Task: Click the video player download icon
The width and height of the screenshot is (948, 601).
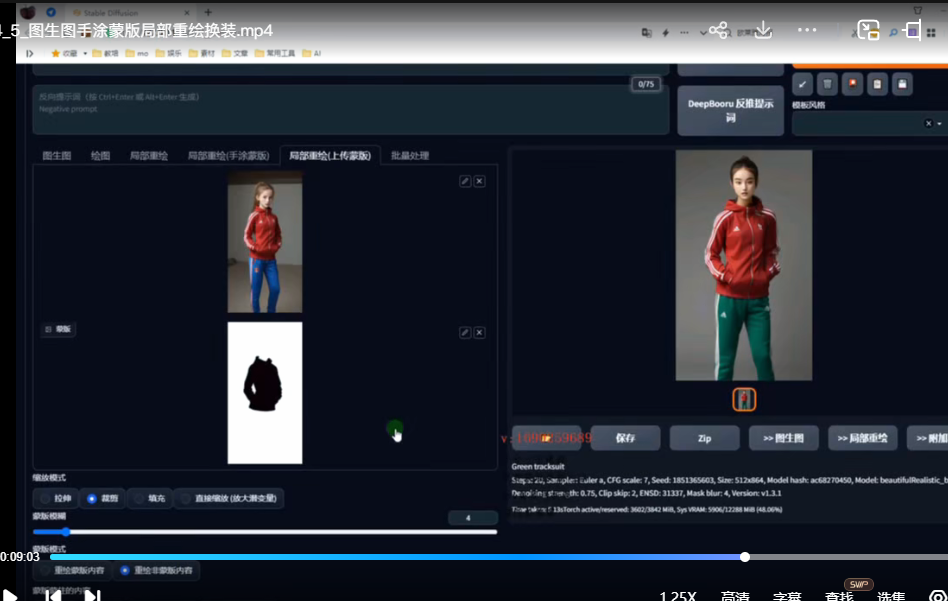Action: (x=764, y=30)
